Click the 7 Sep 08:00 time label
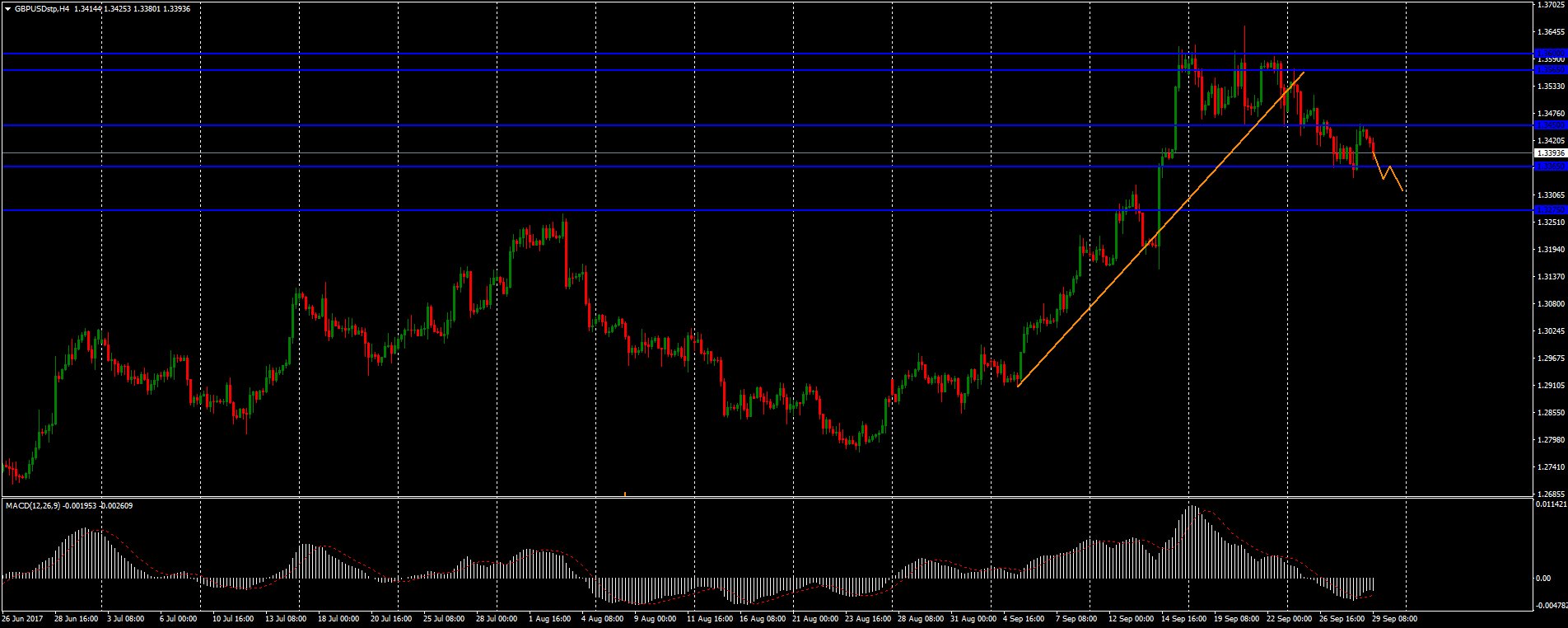This screenshot has height=628, width=1568. click(x=1076, y=618)
